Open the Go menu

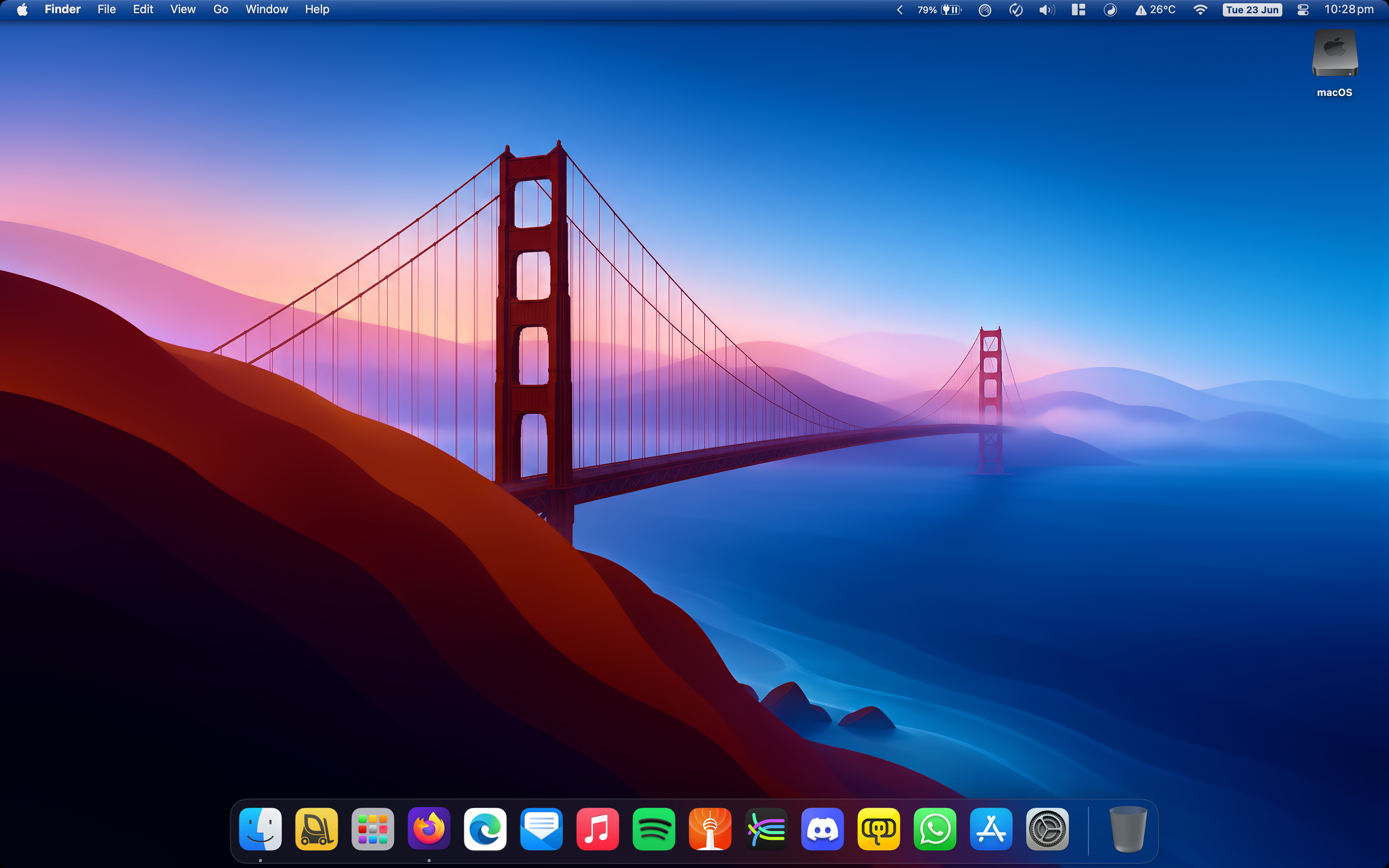point(220,10)
